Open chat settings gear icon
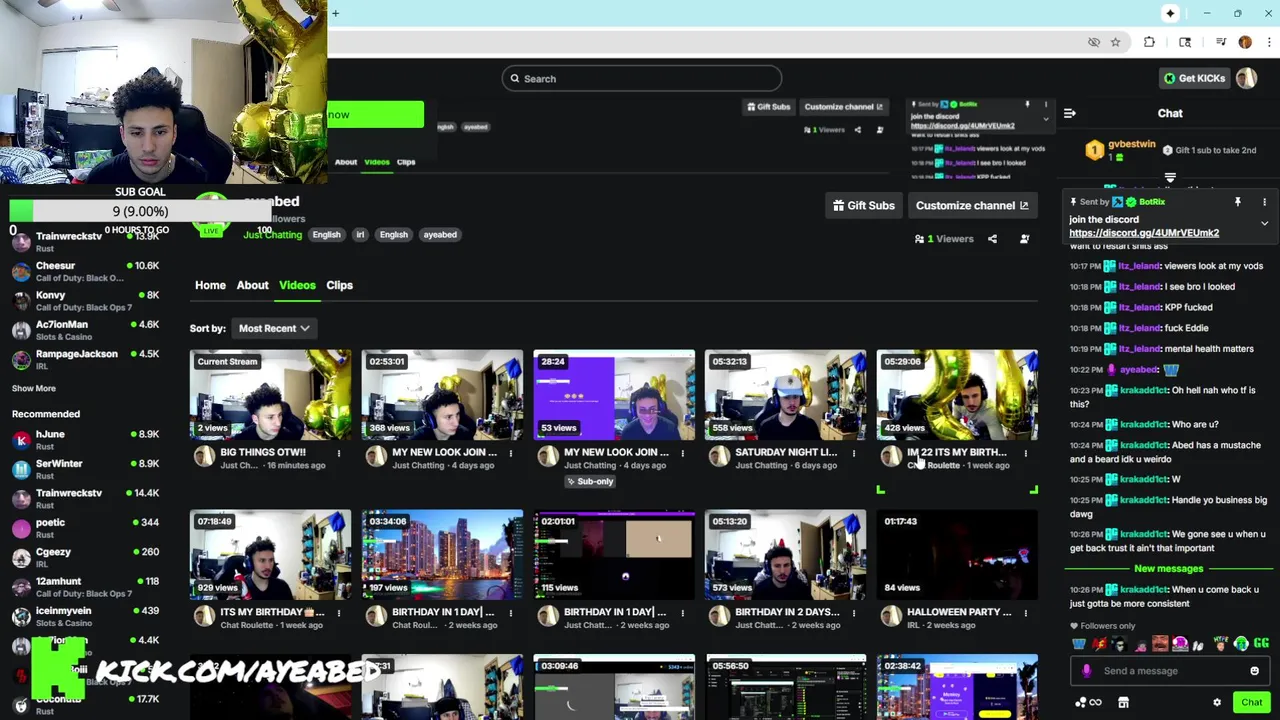The width and height of the screenshot is (1280, 720). (x=1217, y=703)
